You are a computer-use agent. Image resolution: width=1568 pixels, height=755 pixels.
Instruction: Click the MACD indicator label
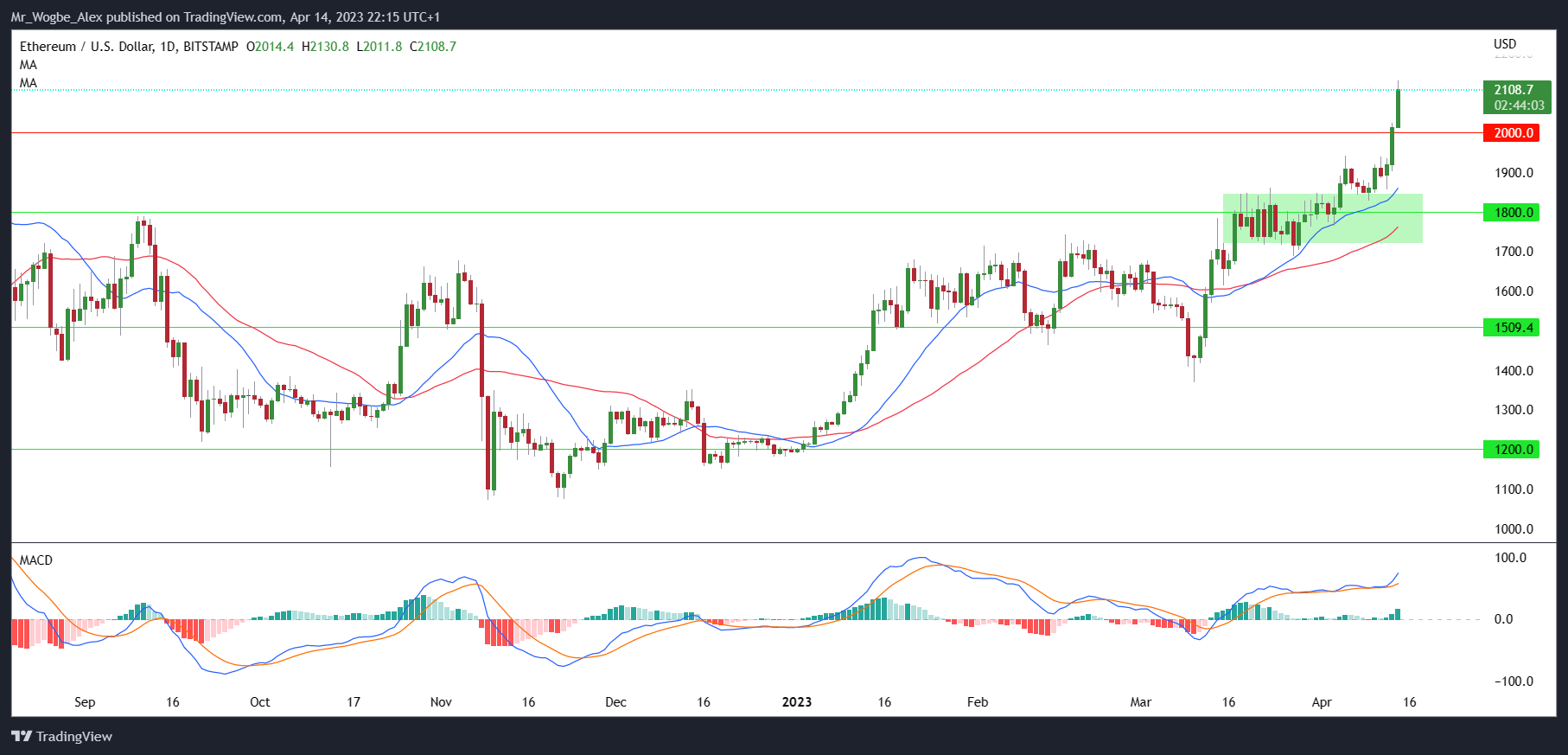[x=36, y=560]
